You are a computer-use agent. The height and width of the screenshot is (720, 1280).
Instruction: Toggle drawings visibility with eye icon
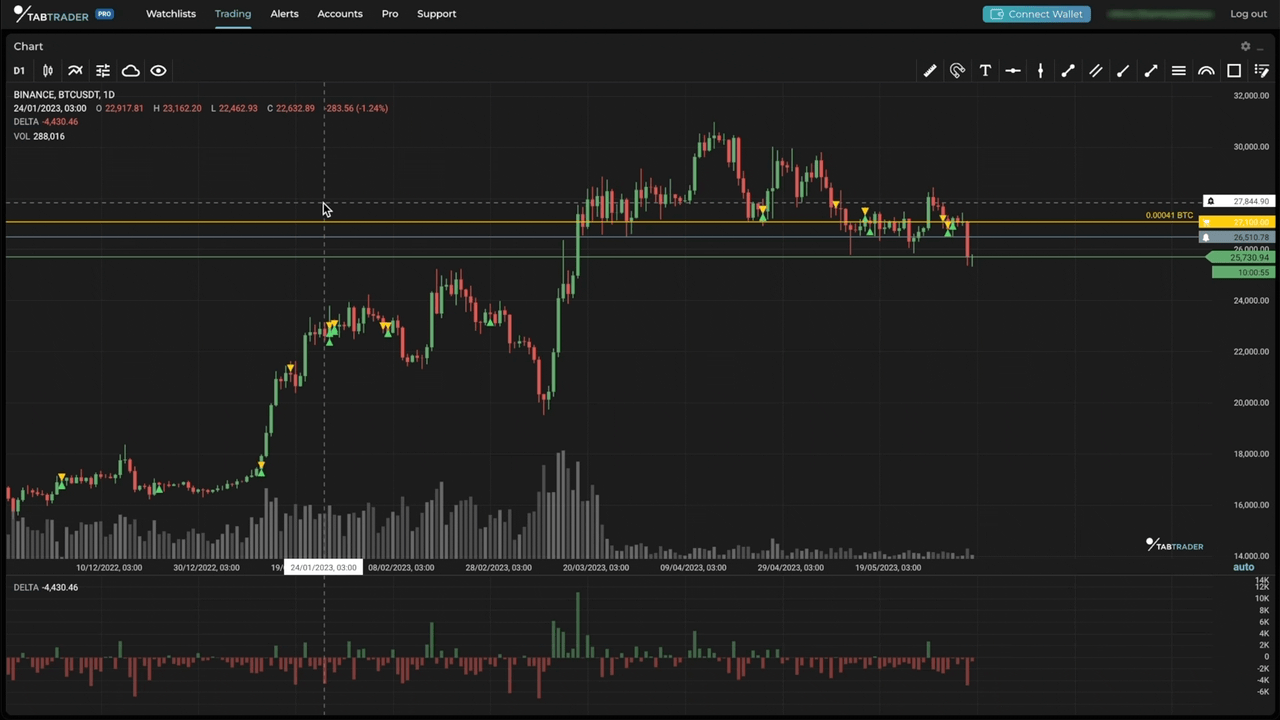[158, 70]
